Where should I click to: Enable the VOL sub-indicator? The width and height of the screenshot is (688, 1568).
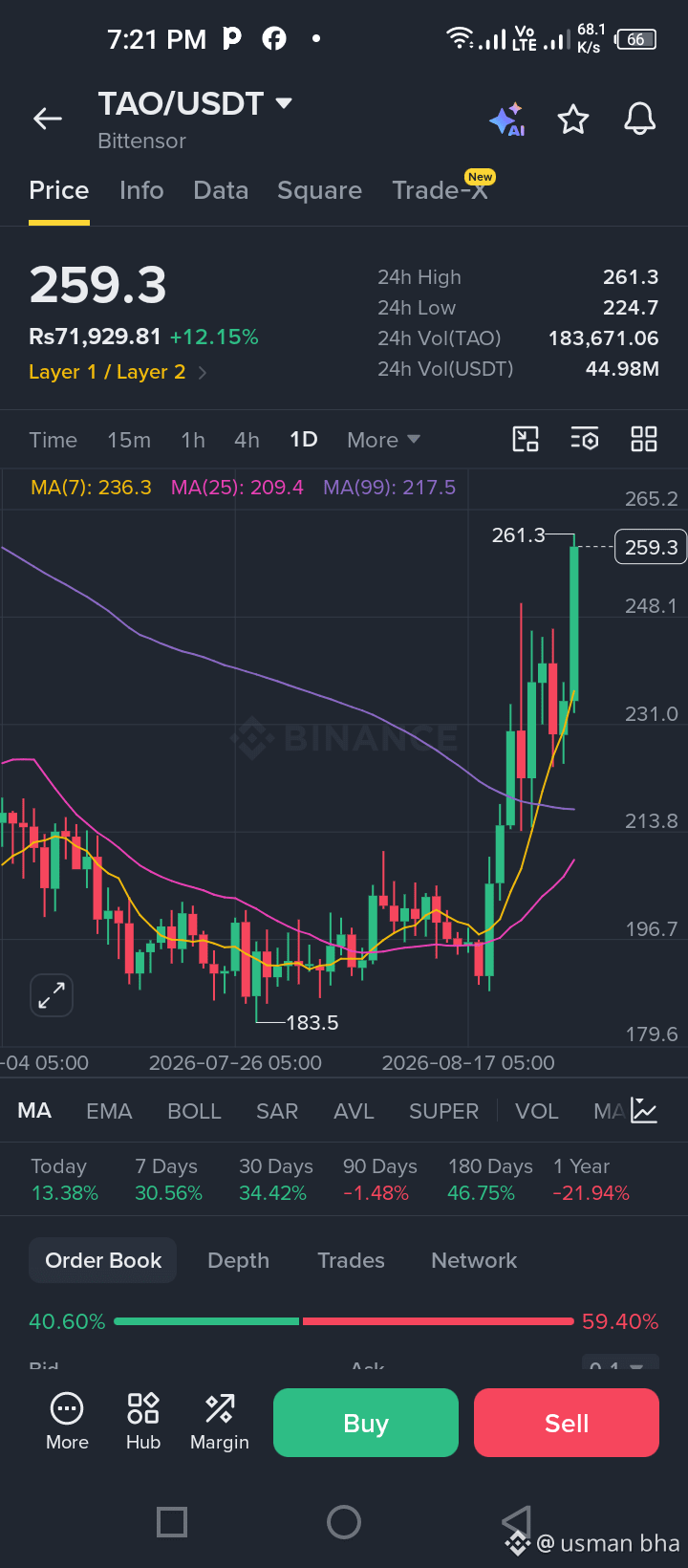536,1111
